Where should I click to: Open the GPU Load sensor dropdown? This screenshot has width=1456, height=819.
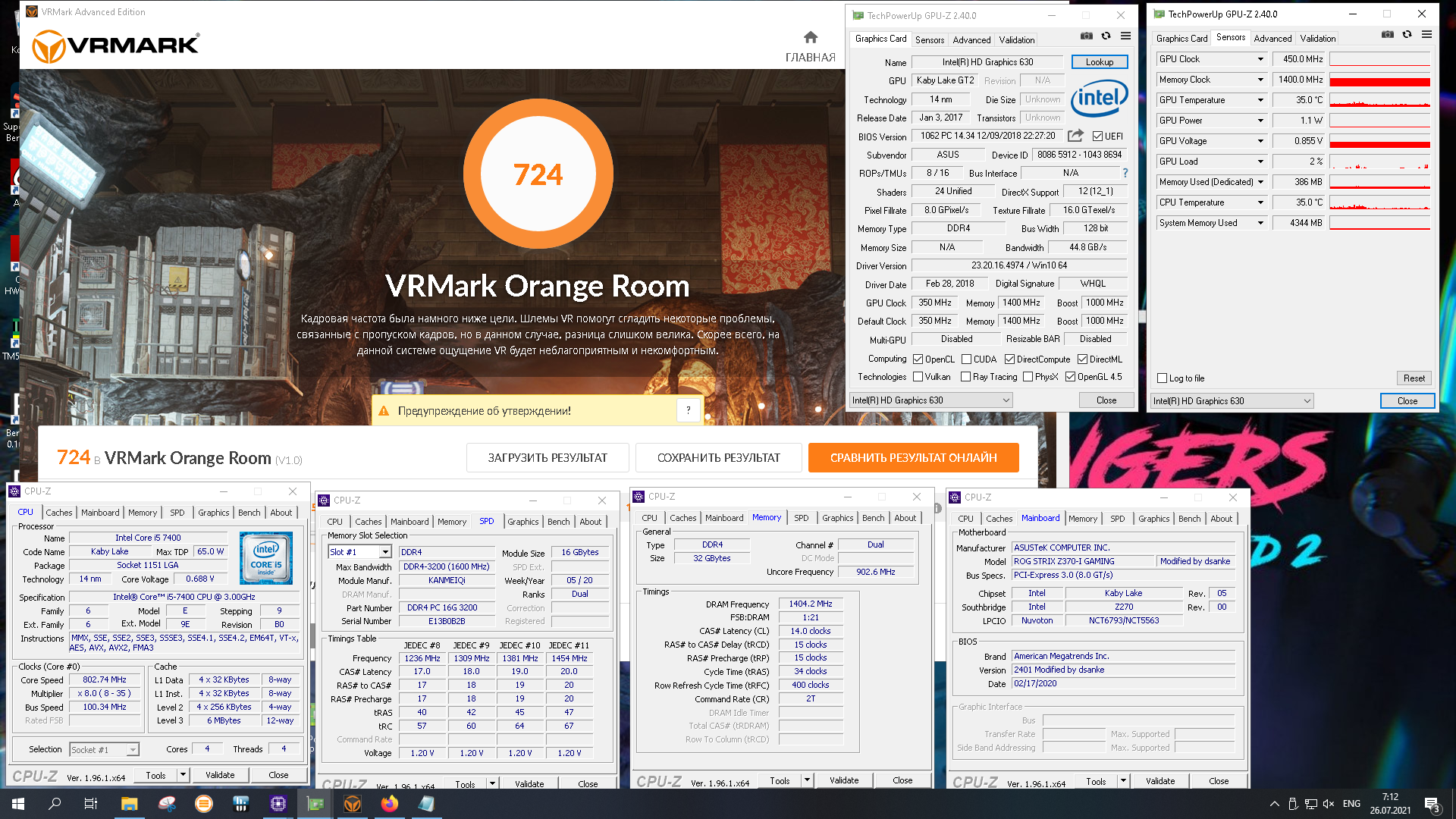(1260, 162)
